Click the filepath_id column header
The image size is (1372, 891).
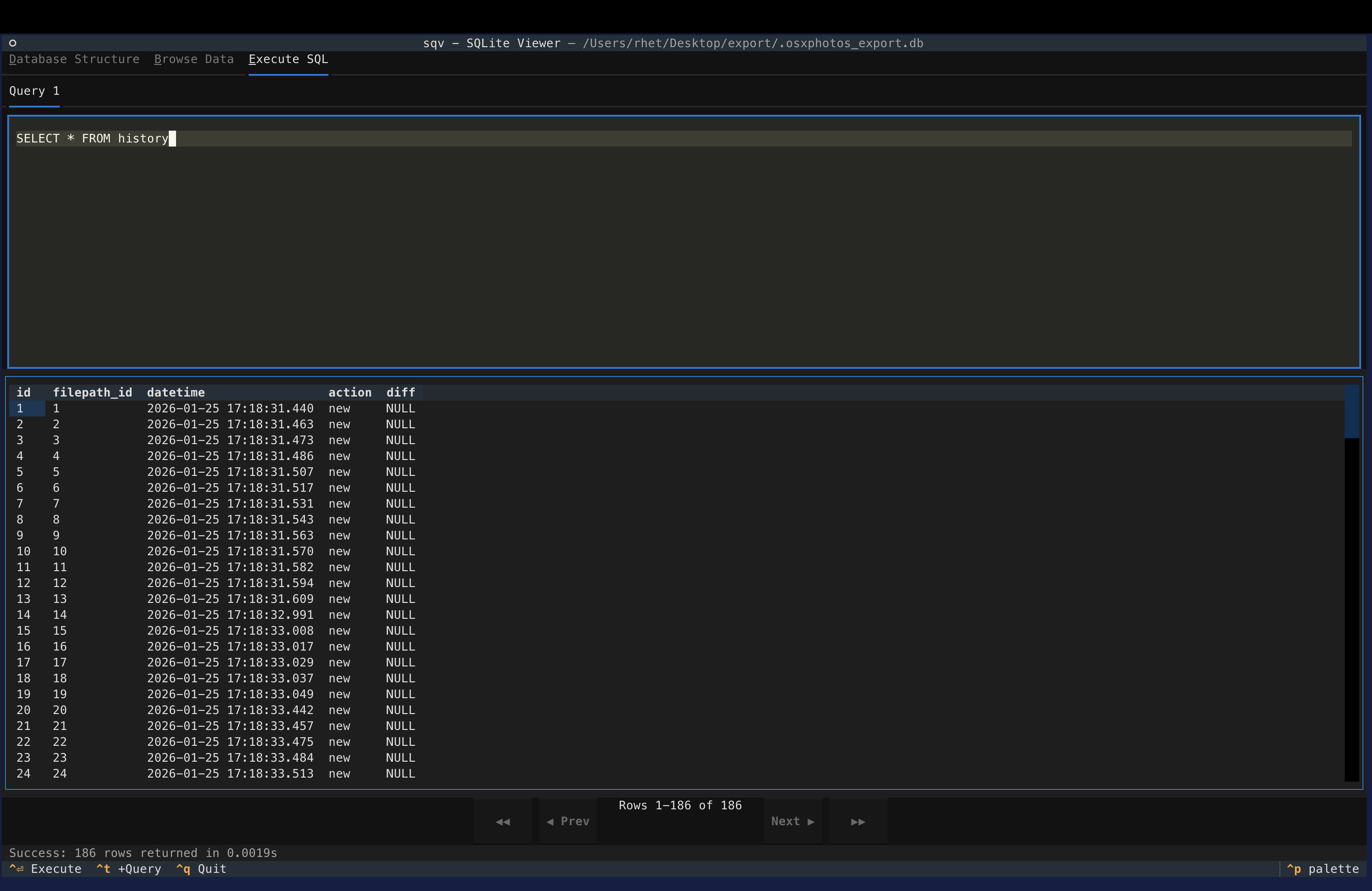92,392
